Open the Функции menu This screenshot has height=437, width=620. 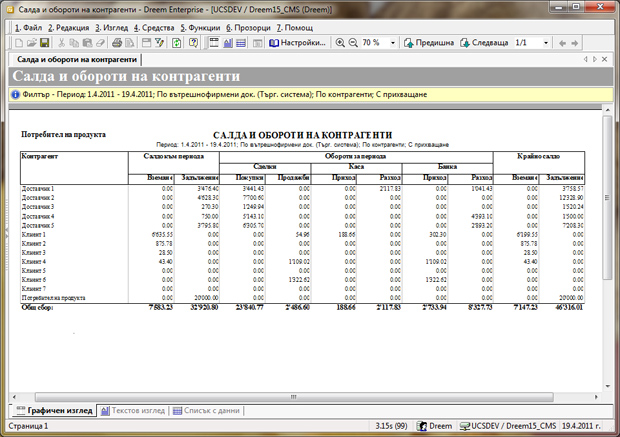point(200,28)
